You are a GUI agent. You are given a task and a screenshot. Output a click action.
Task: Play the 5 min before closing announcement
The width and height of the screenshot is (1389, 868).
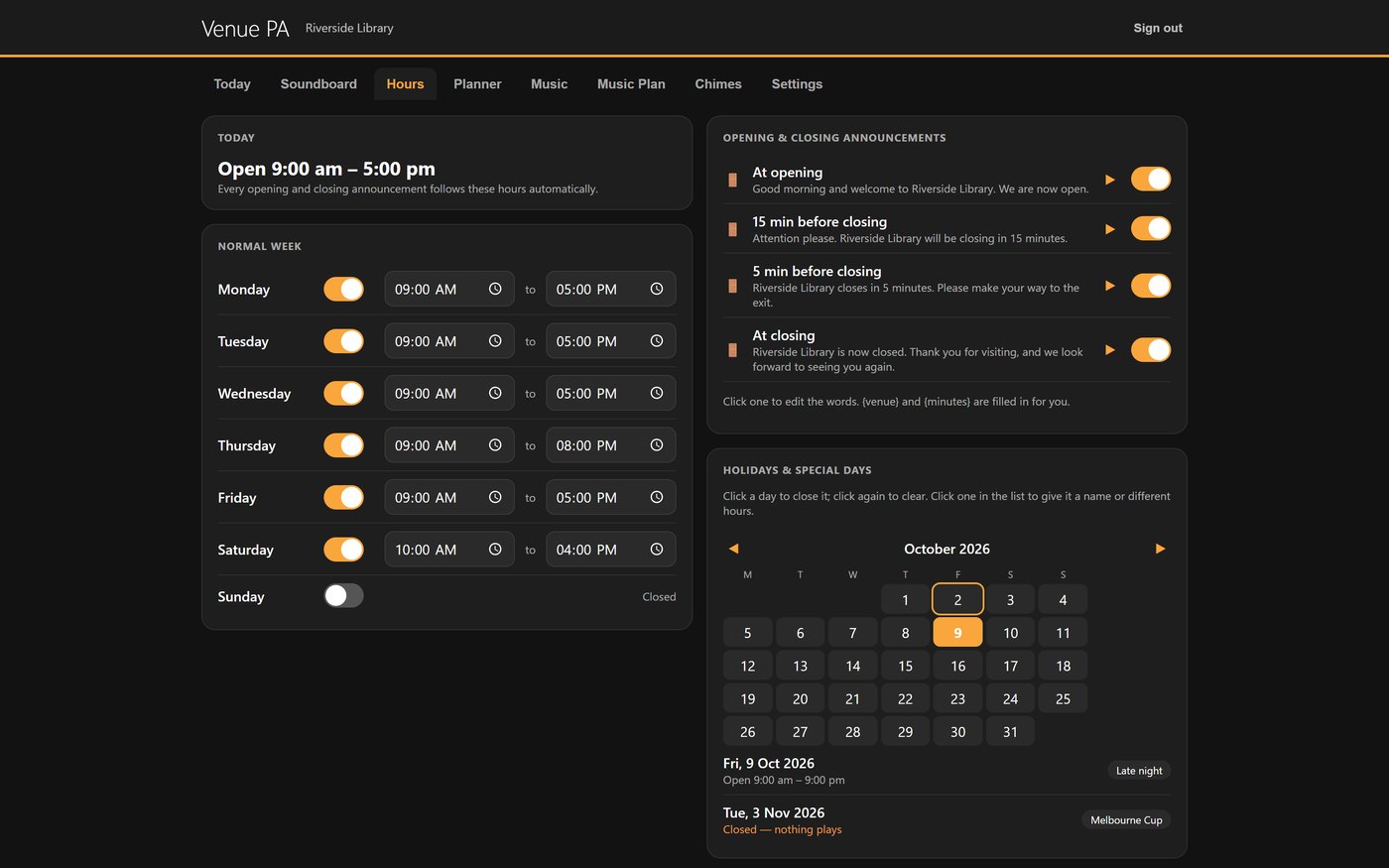1110,286
